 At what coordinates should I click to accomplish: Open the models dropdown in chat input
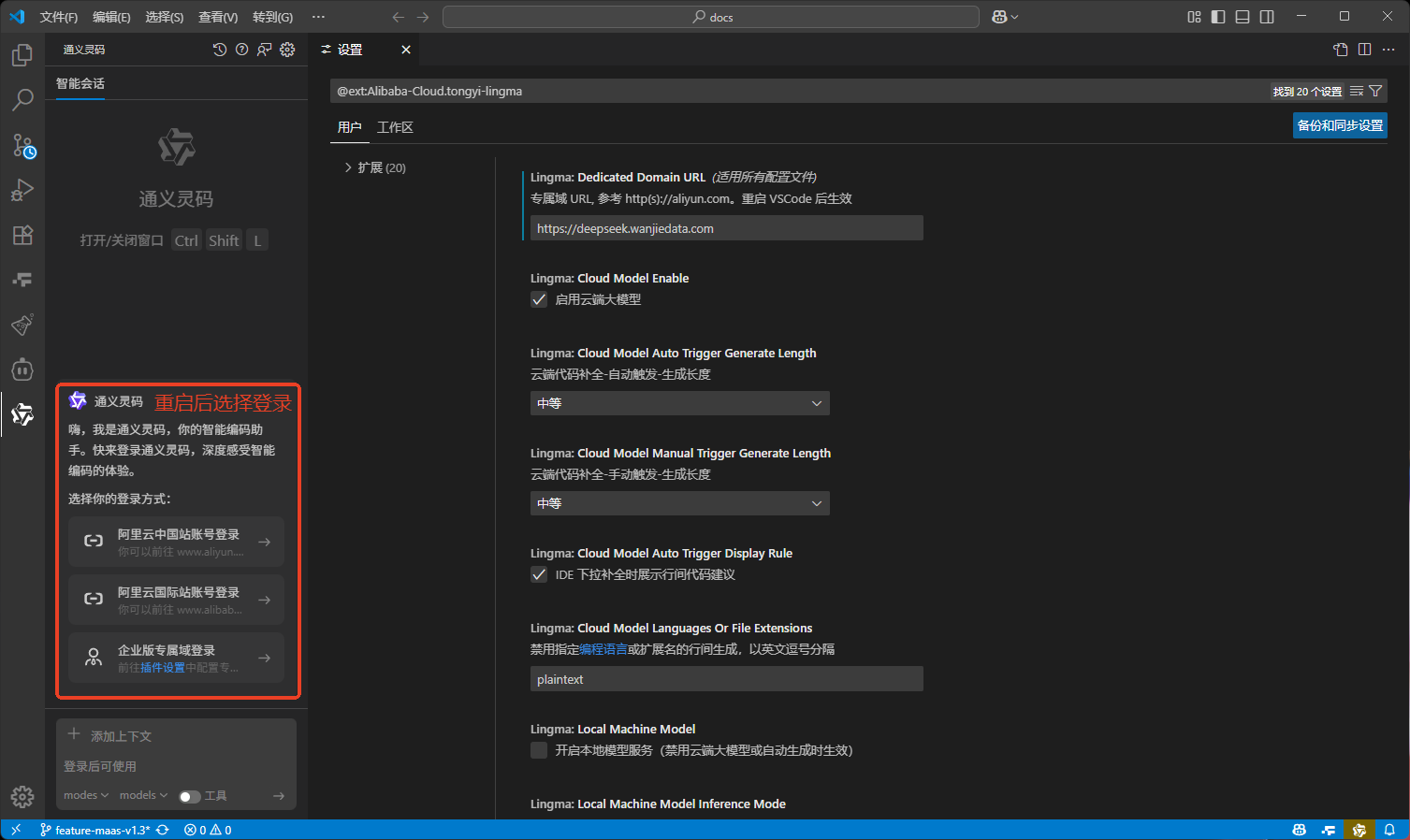pyautogui.click(x=143, y=795)
